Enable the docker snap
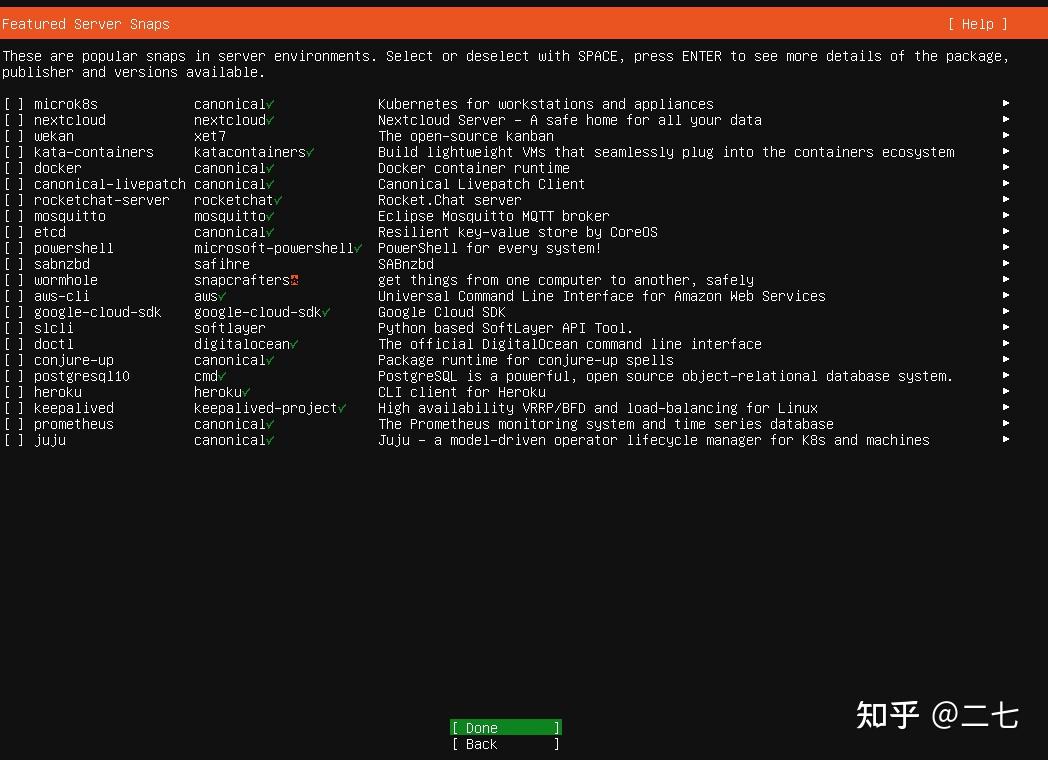Image resolution: width=1048 pixels, height=760 pixels. pyautogui.click(x=14, y=168)
